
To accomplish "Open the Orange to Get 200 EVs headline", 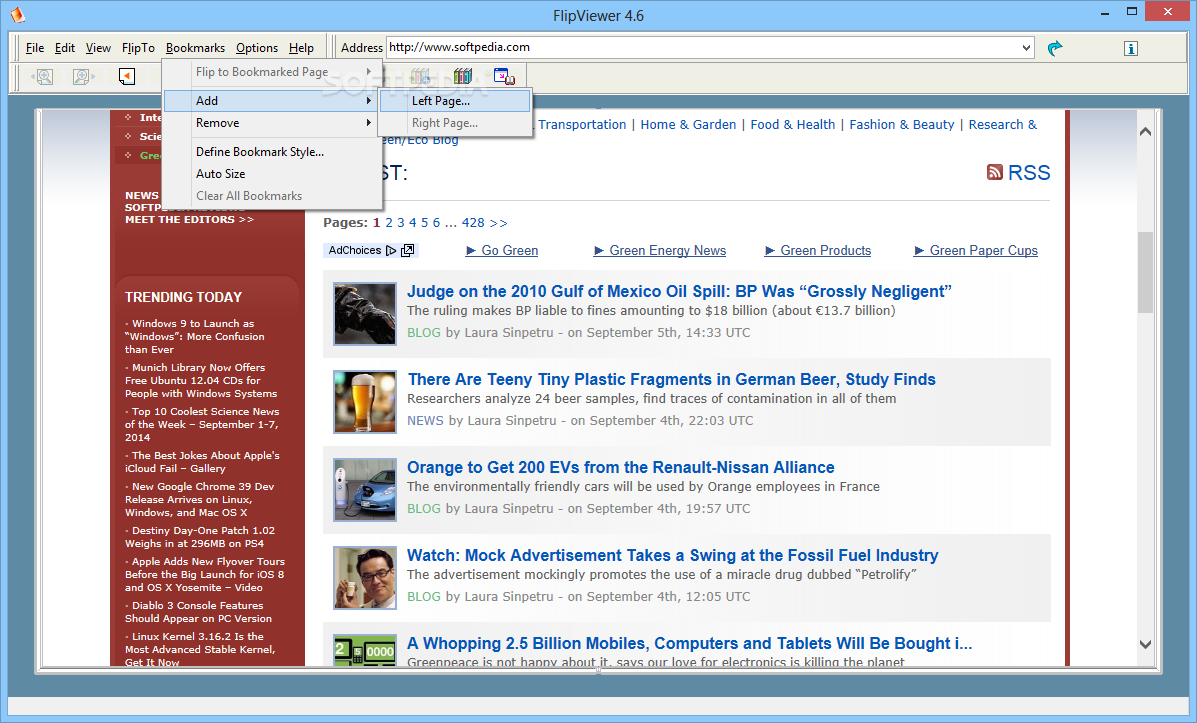I will tap(621, 467).
